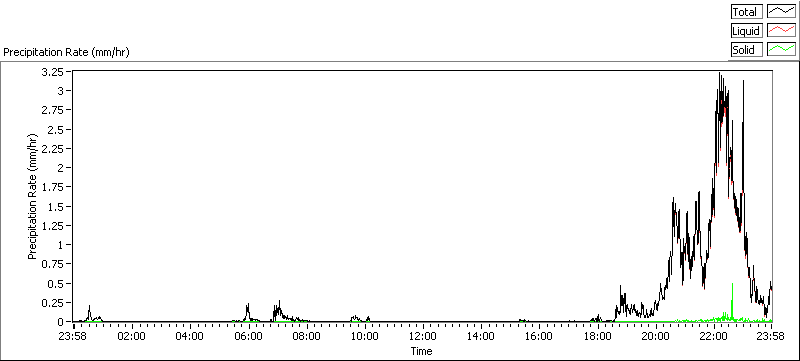The image size is (800, 361).
Task: Click the Total legend label
Action: (x=747, y=12)
